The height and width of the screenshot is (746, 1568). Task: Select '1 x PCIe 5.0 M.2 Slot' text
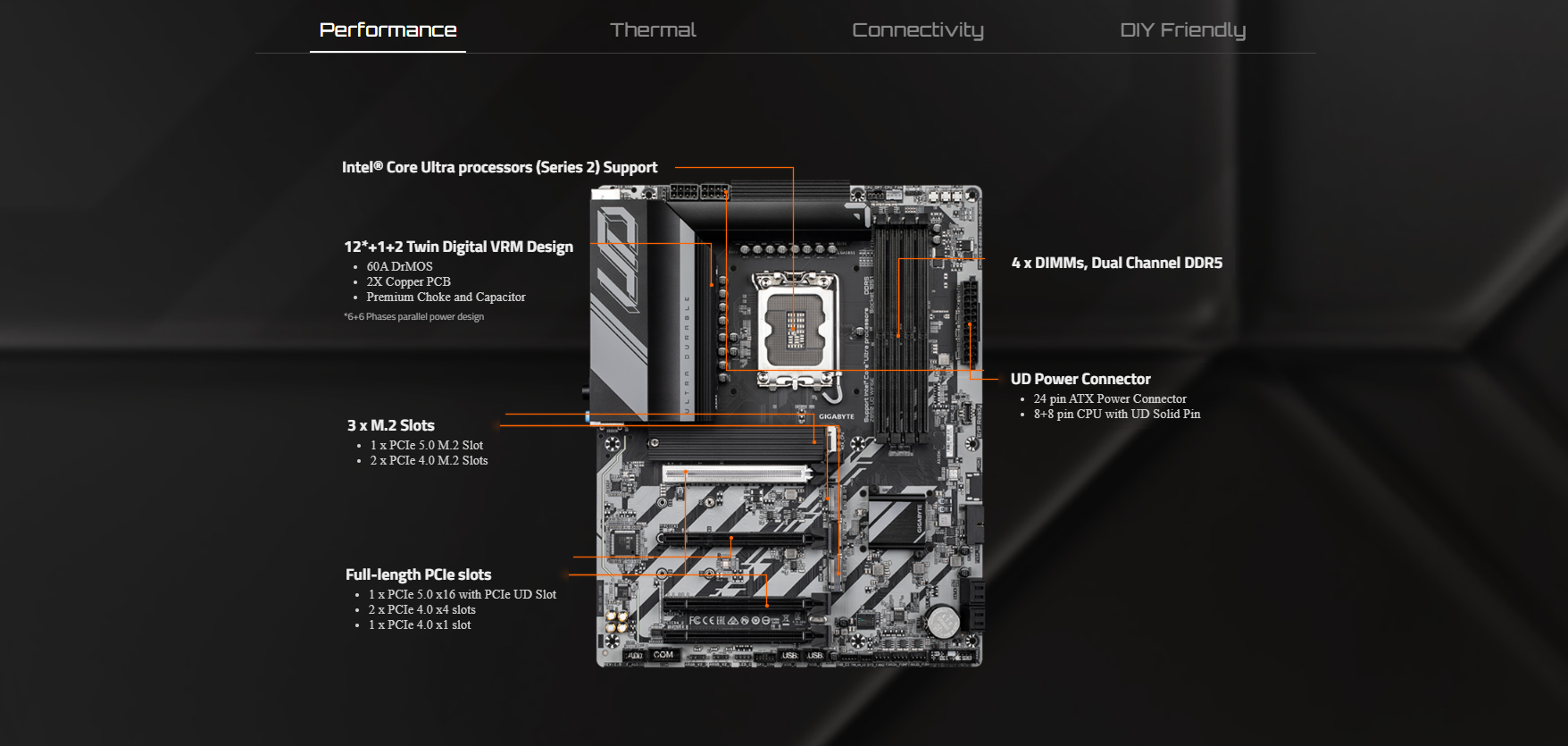point(426,445)
